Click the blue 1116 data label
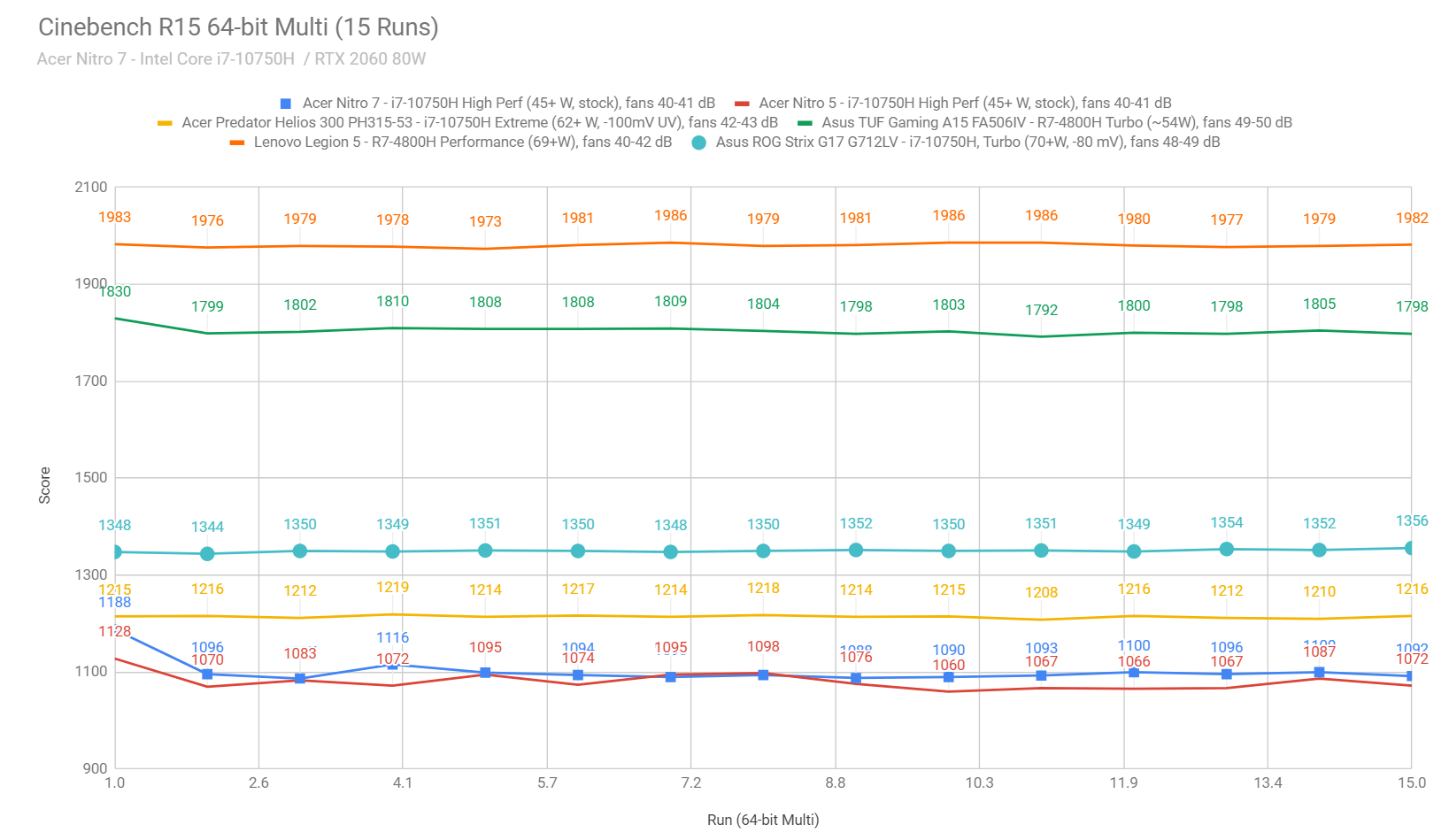Screen dimensions: 1449x840 pyautogui.click(x=392, y=638)
